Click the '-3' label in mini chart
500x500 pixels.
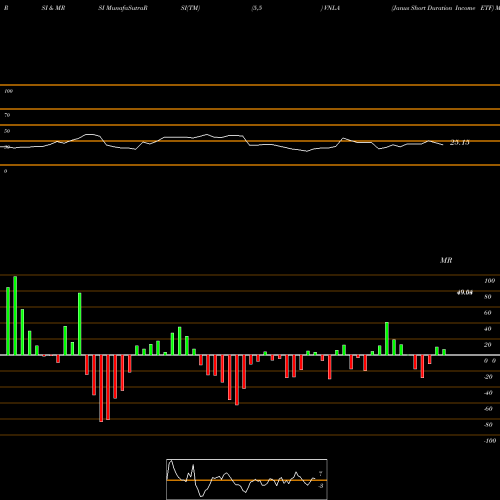pos(320,486)
